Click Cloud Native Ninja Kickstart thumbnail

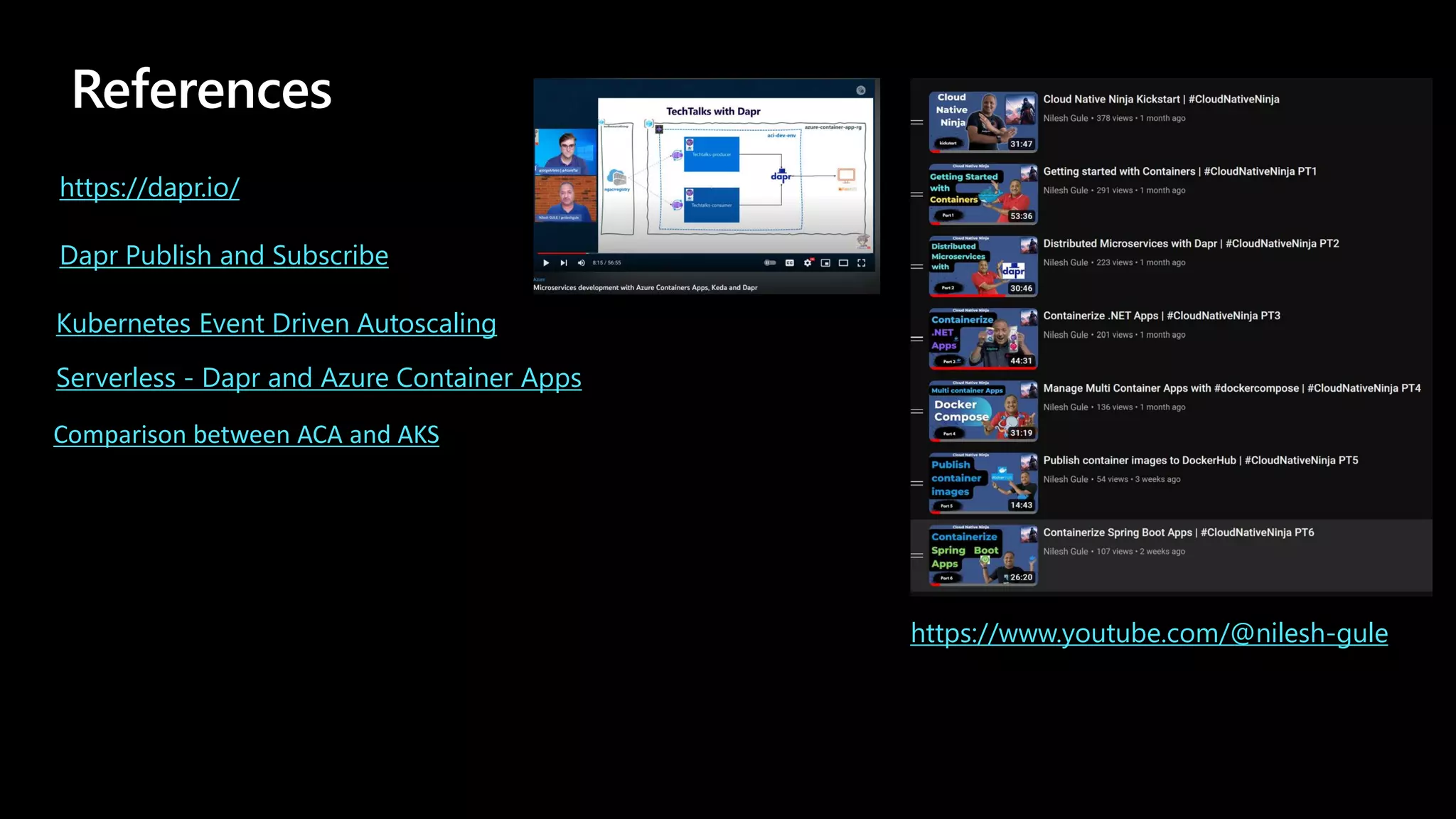coord(983,122)
